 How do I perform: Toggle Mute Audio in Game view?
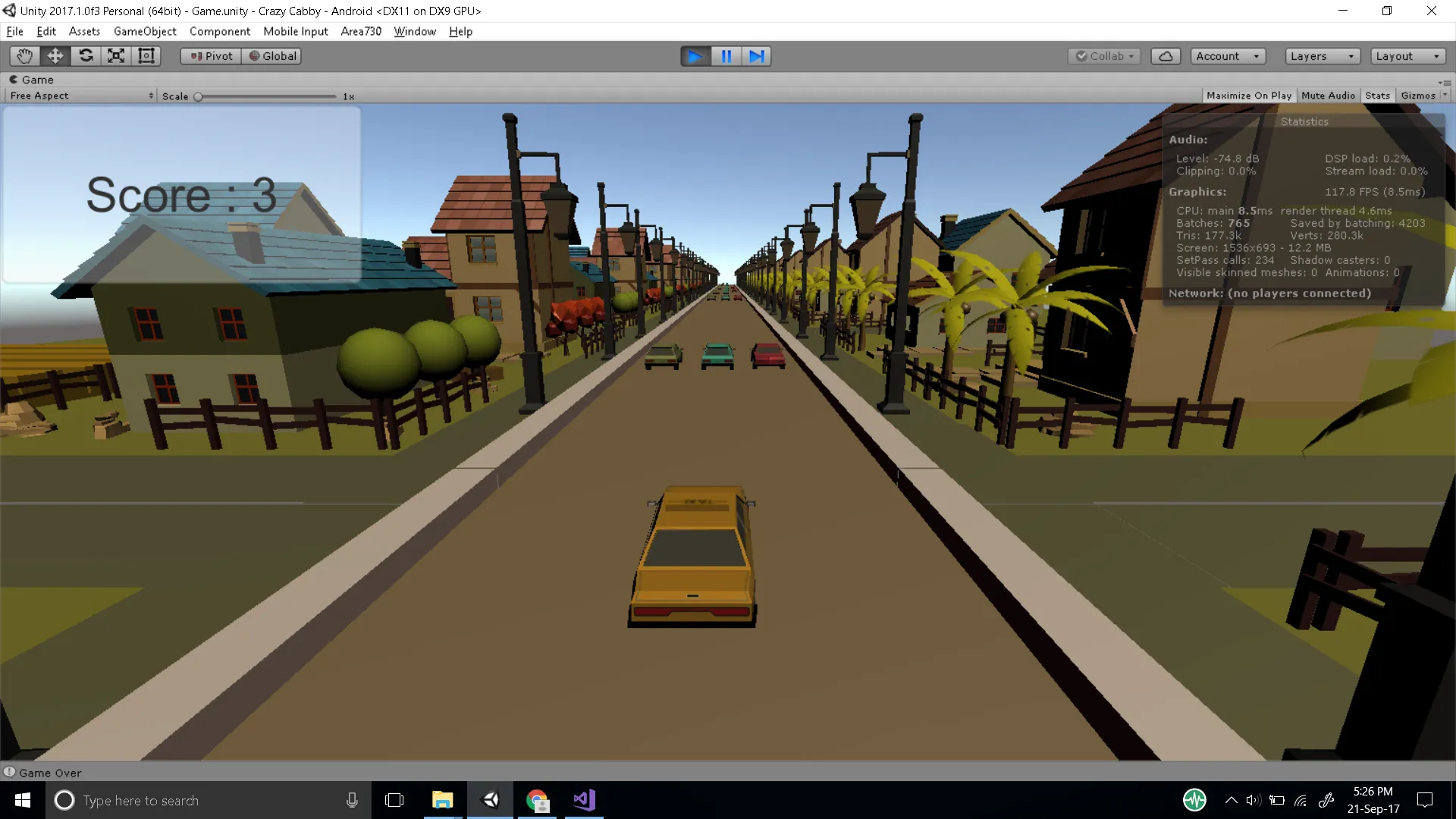click(x=1328, y=96)
